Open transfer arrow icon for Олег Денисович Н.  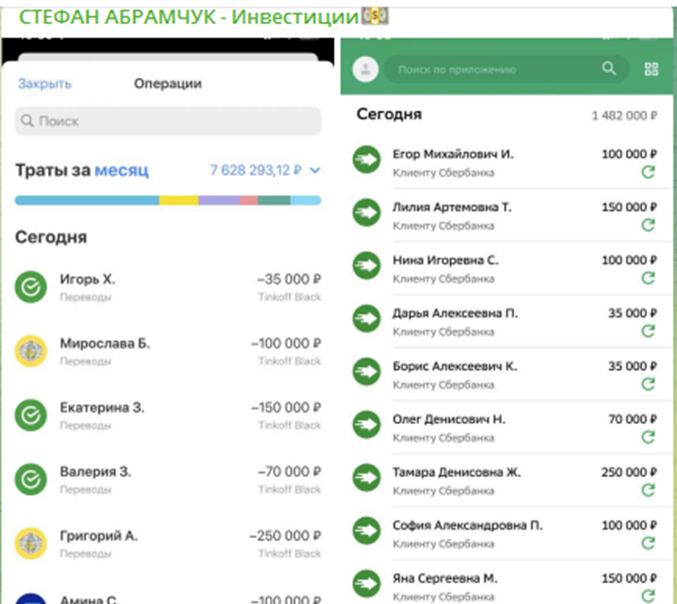(367, 424)
